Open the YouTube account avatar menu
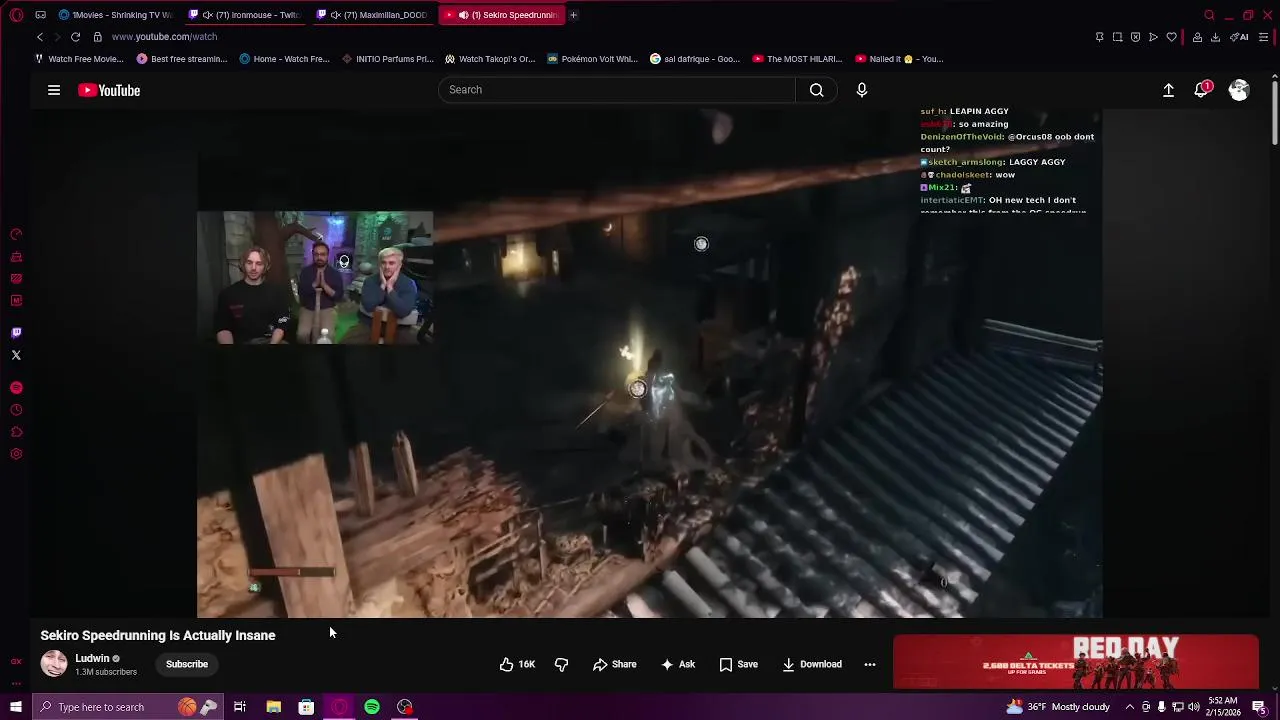 tap(1239, 90)
